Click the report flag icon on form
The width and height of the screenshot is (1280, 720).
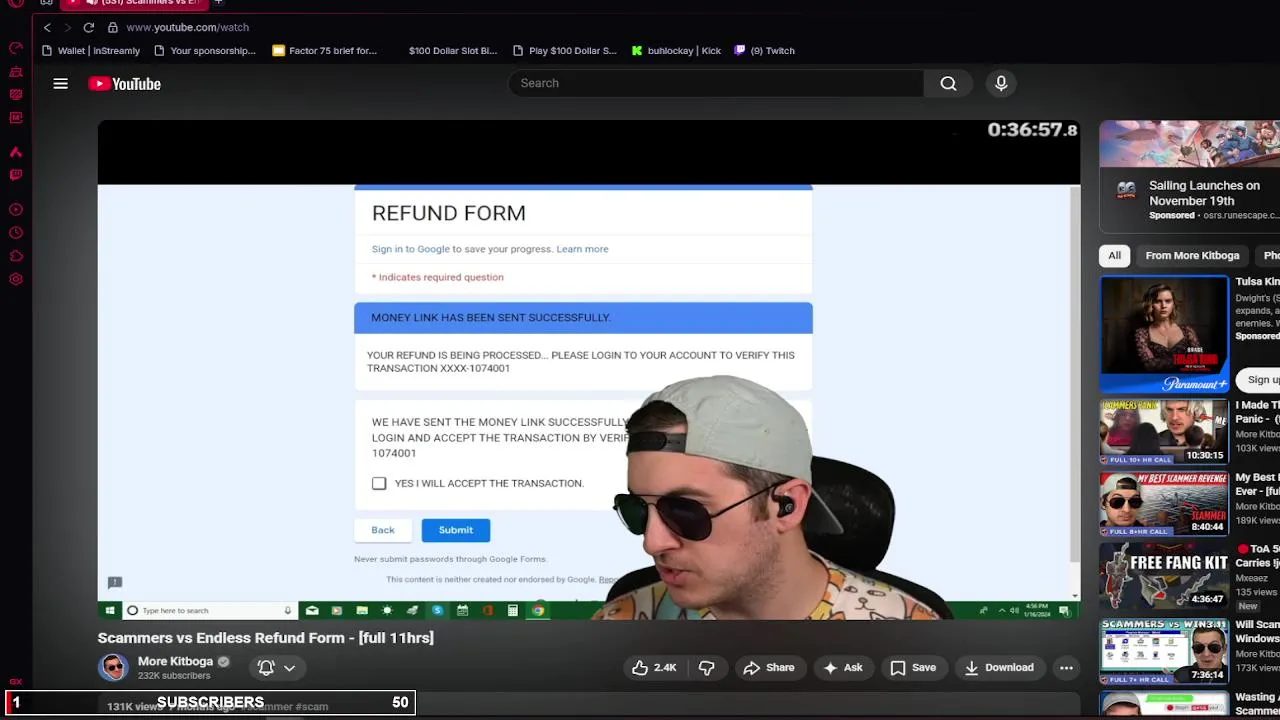click(x=115, y=582)
